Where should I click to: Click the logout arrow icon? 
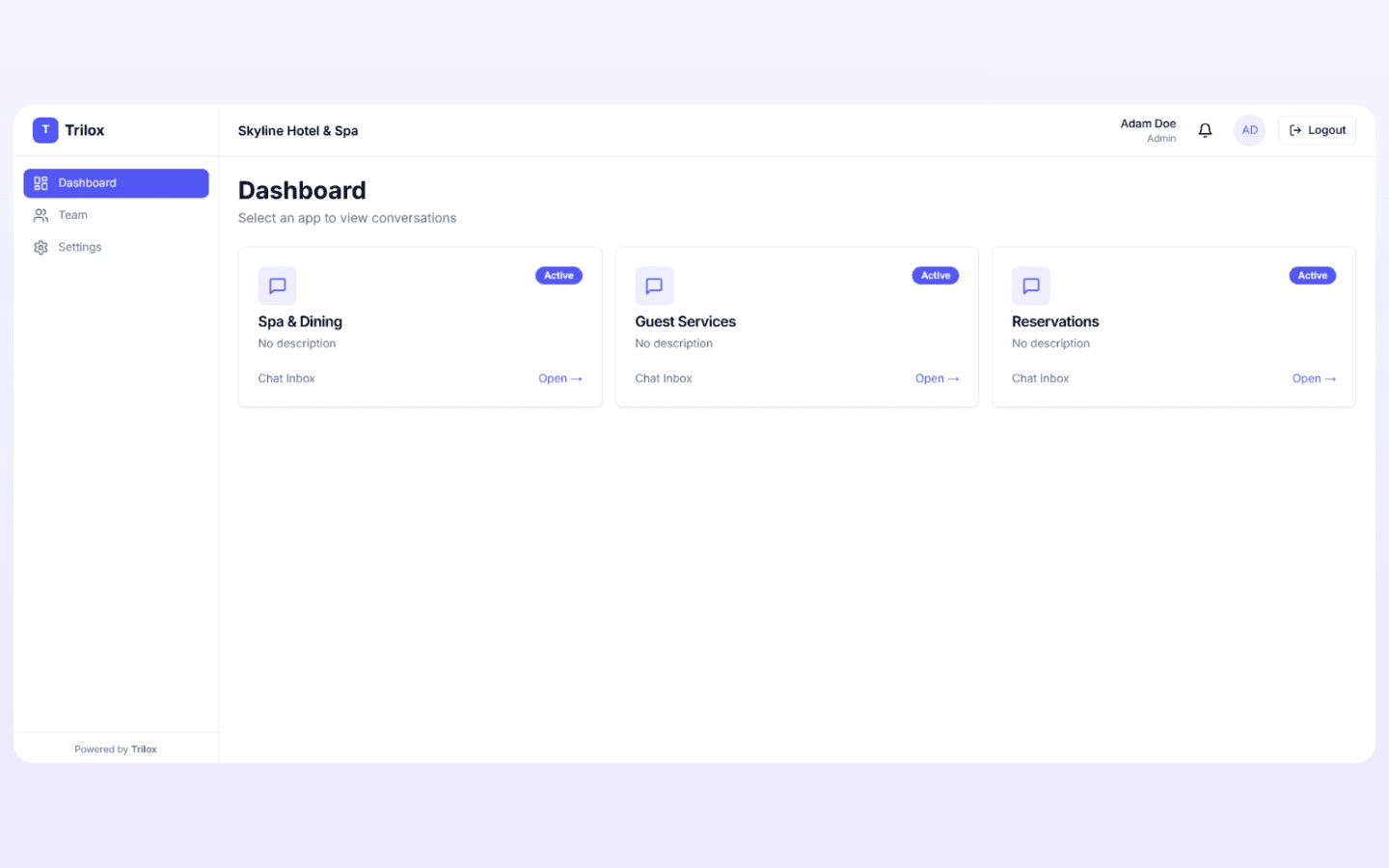[1294, 129]
